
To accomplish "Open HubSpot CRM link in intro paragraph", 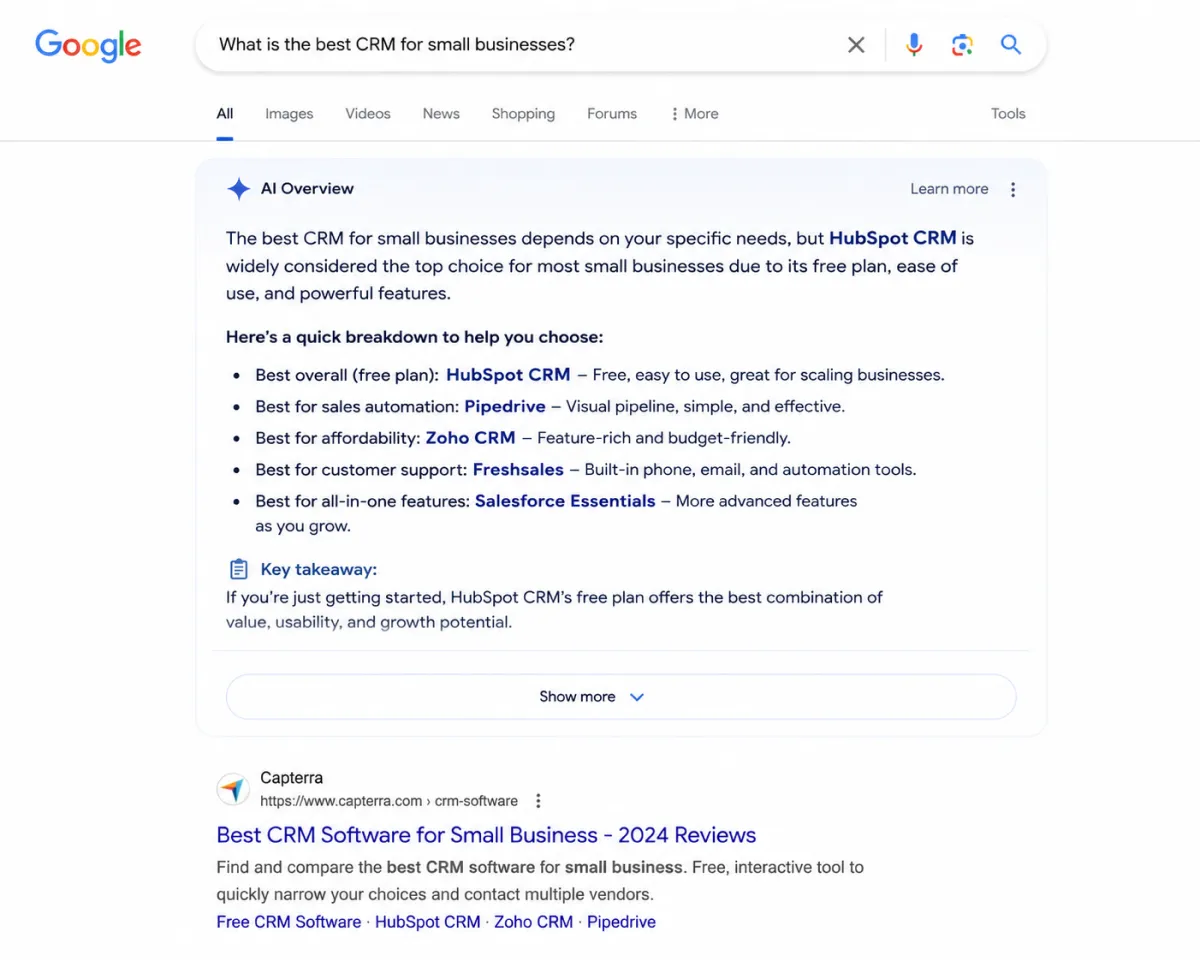I will (x=893, y=238).
